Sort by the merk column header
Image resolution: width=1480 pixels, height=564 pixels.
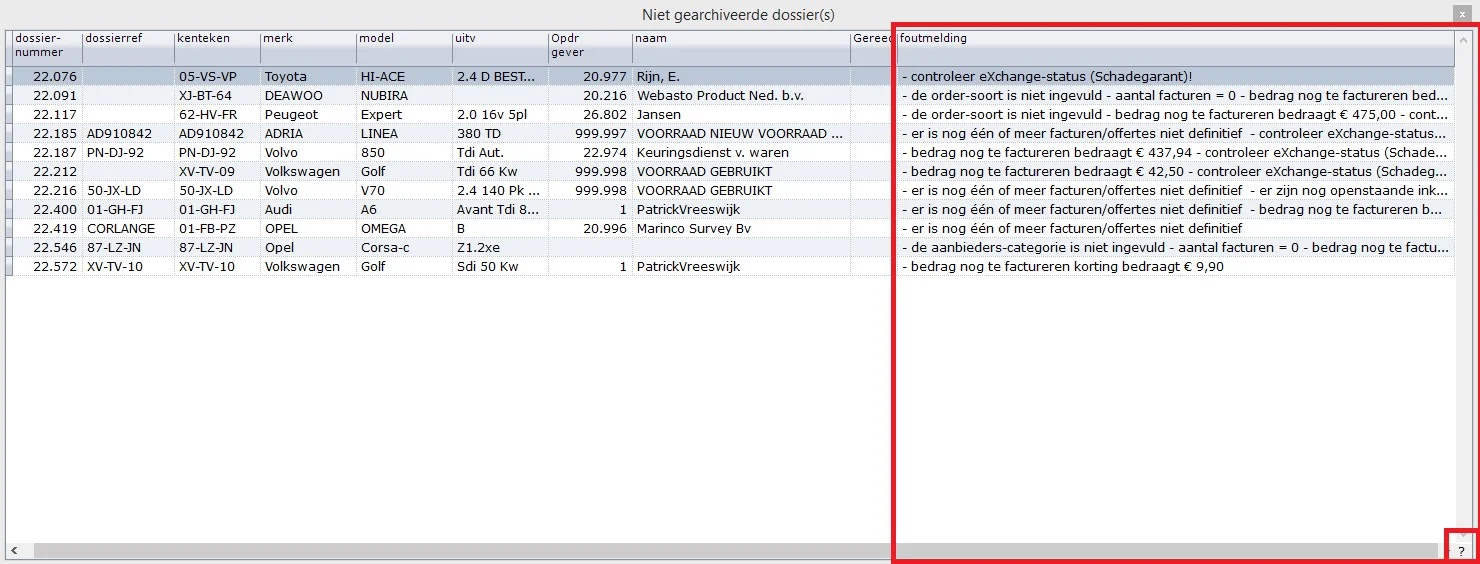point(308,46)
